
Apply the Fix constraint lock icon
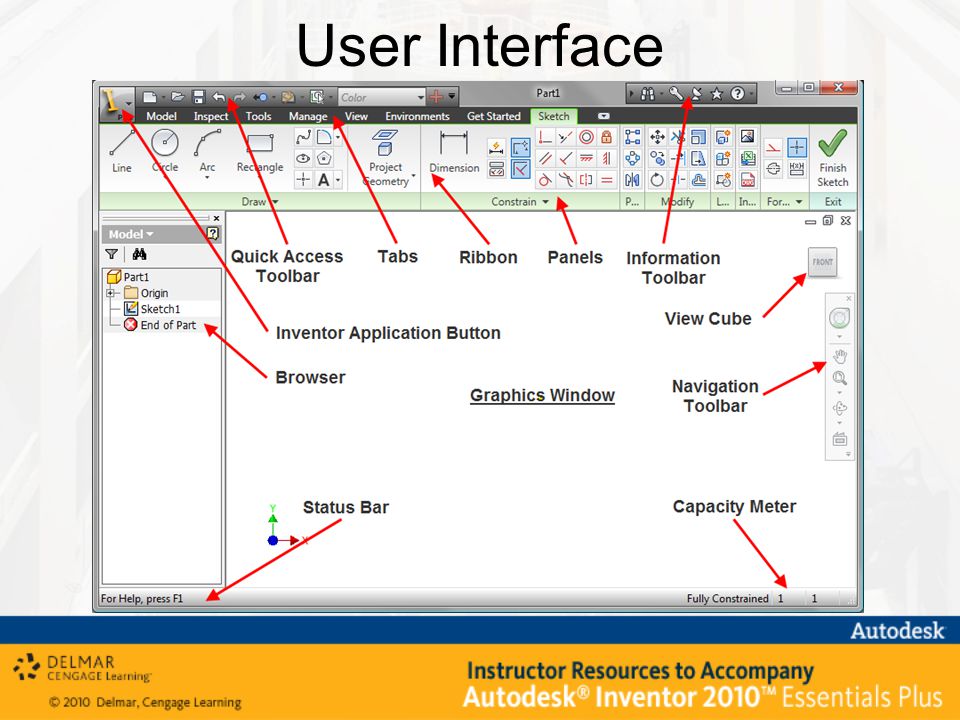tap(607, 137)
